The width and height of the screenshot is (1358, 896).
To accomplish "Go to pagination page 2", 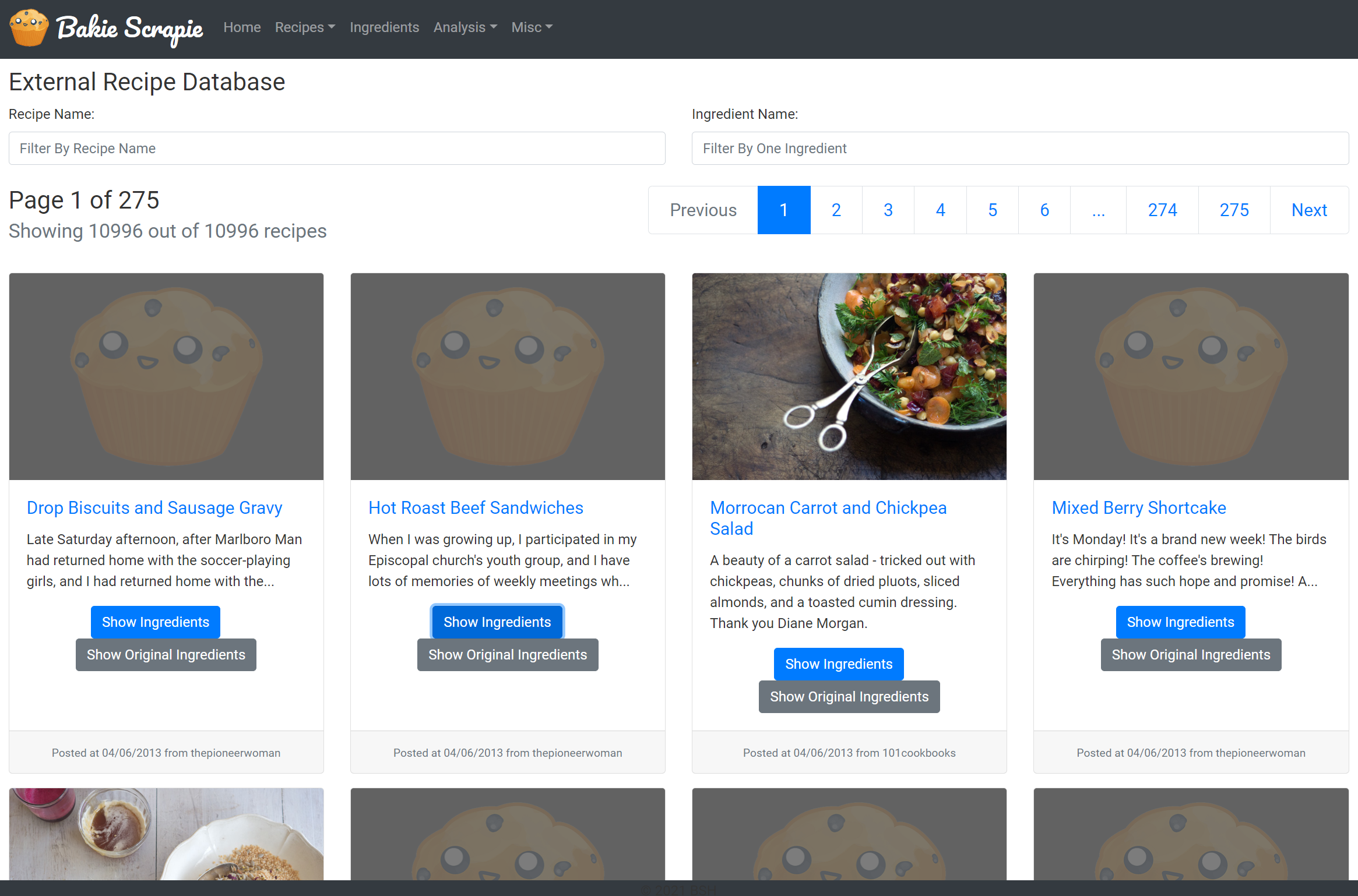I will (836, 210).
